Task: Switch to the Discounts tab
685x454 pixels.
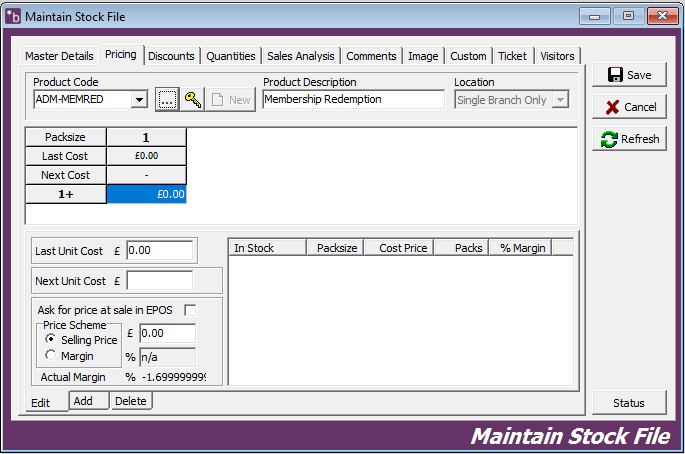Action: tap(171, 56)
